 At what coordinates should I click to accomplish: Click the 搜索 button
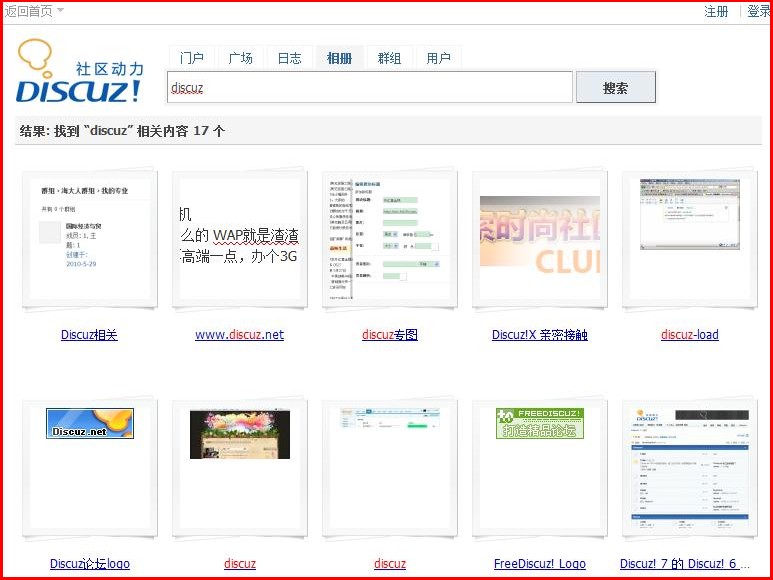click(x=616, y=87)
